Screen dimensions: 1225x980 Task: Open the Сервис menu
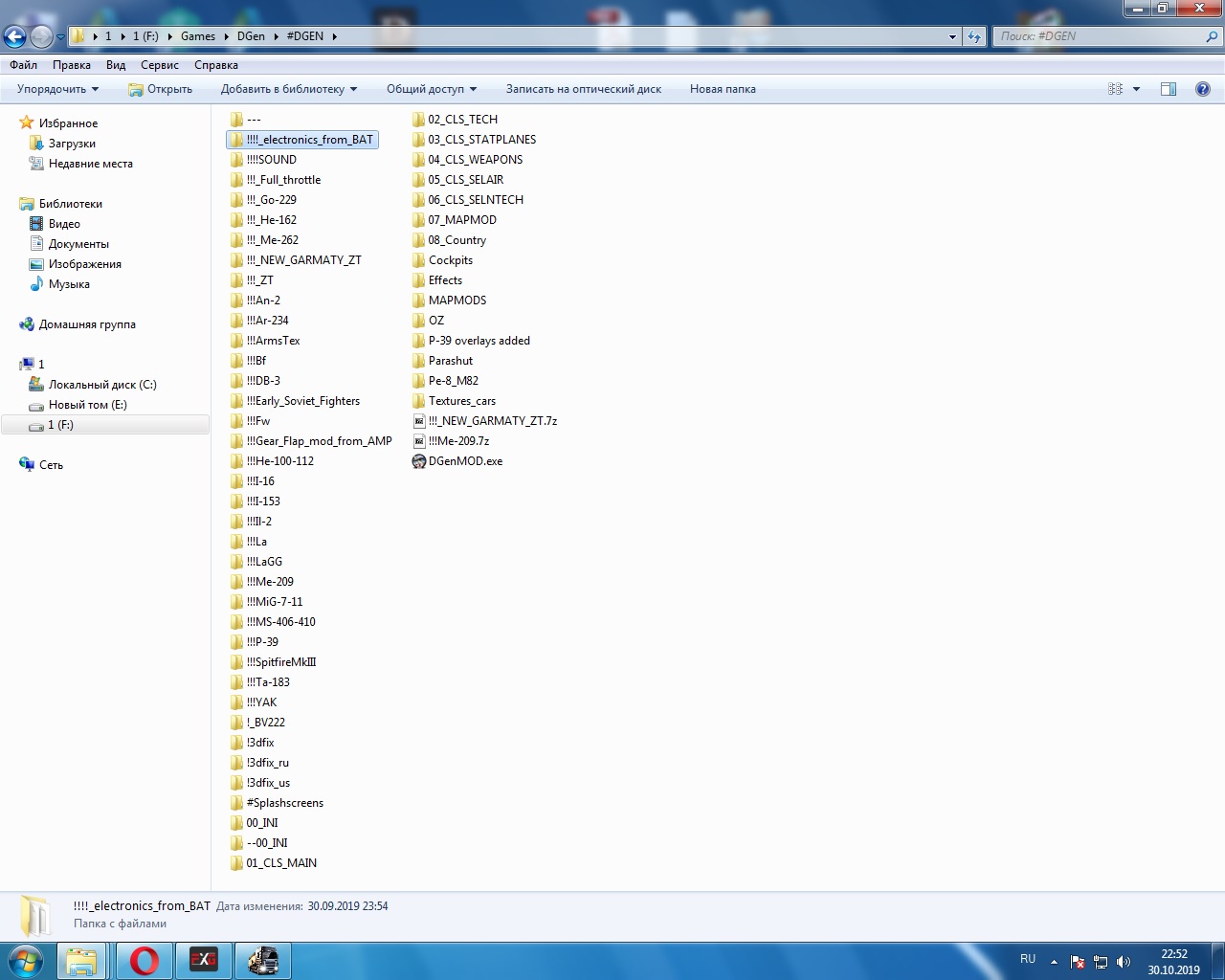pos(160,65)
